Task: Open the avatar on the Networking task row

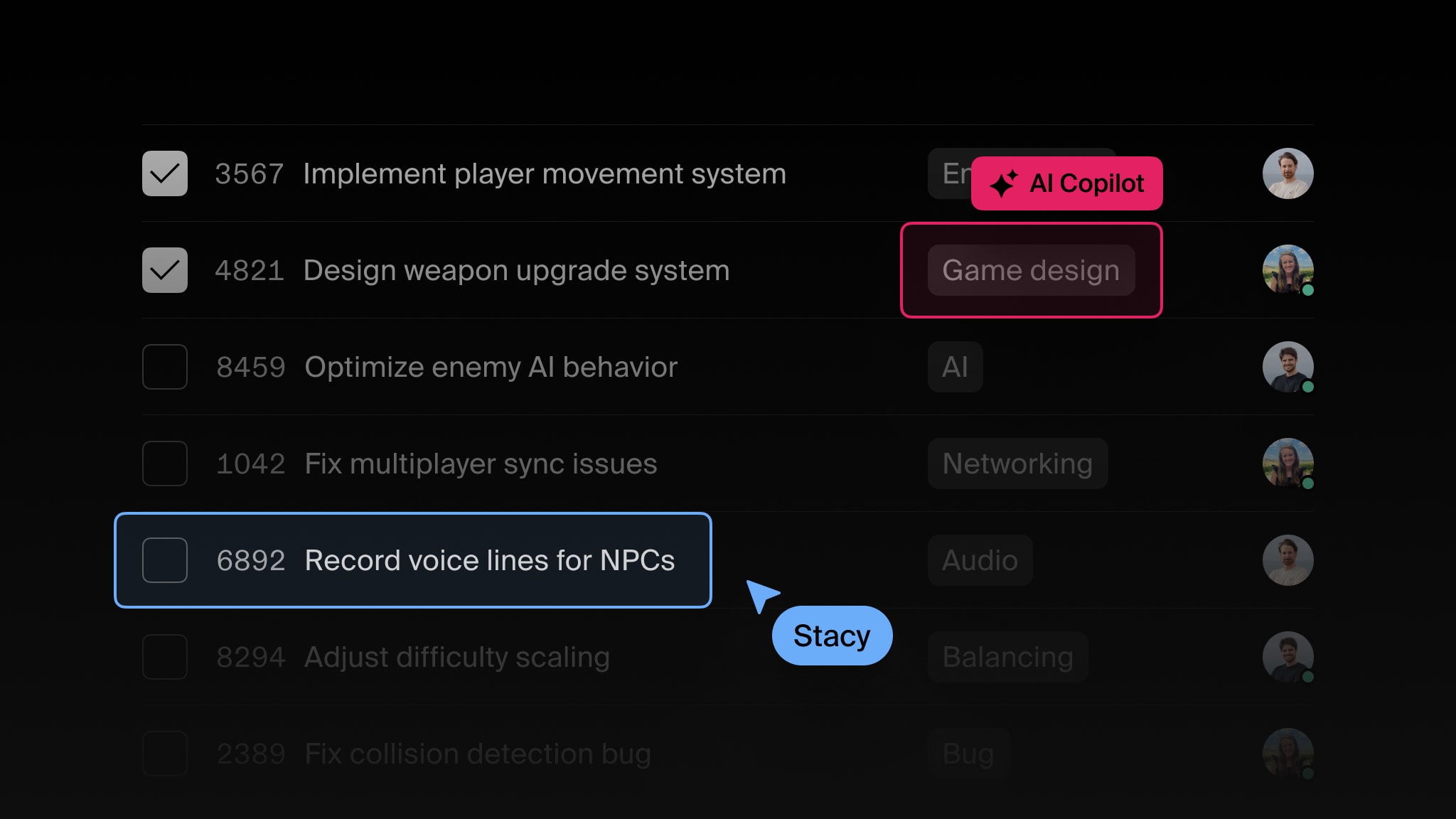Action: [x=1288, y=464]
